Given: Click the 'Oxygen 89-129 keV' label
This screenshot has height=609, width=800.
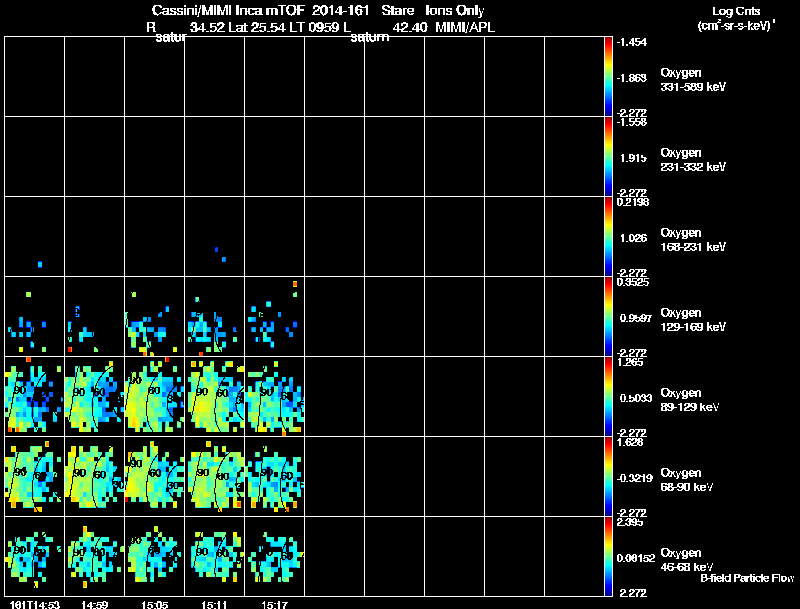Looking at the screenshot, I should (x=690, y=400).
